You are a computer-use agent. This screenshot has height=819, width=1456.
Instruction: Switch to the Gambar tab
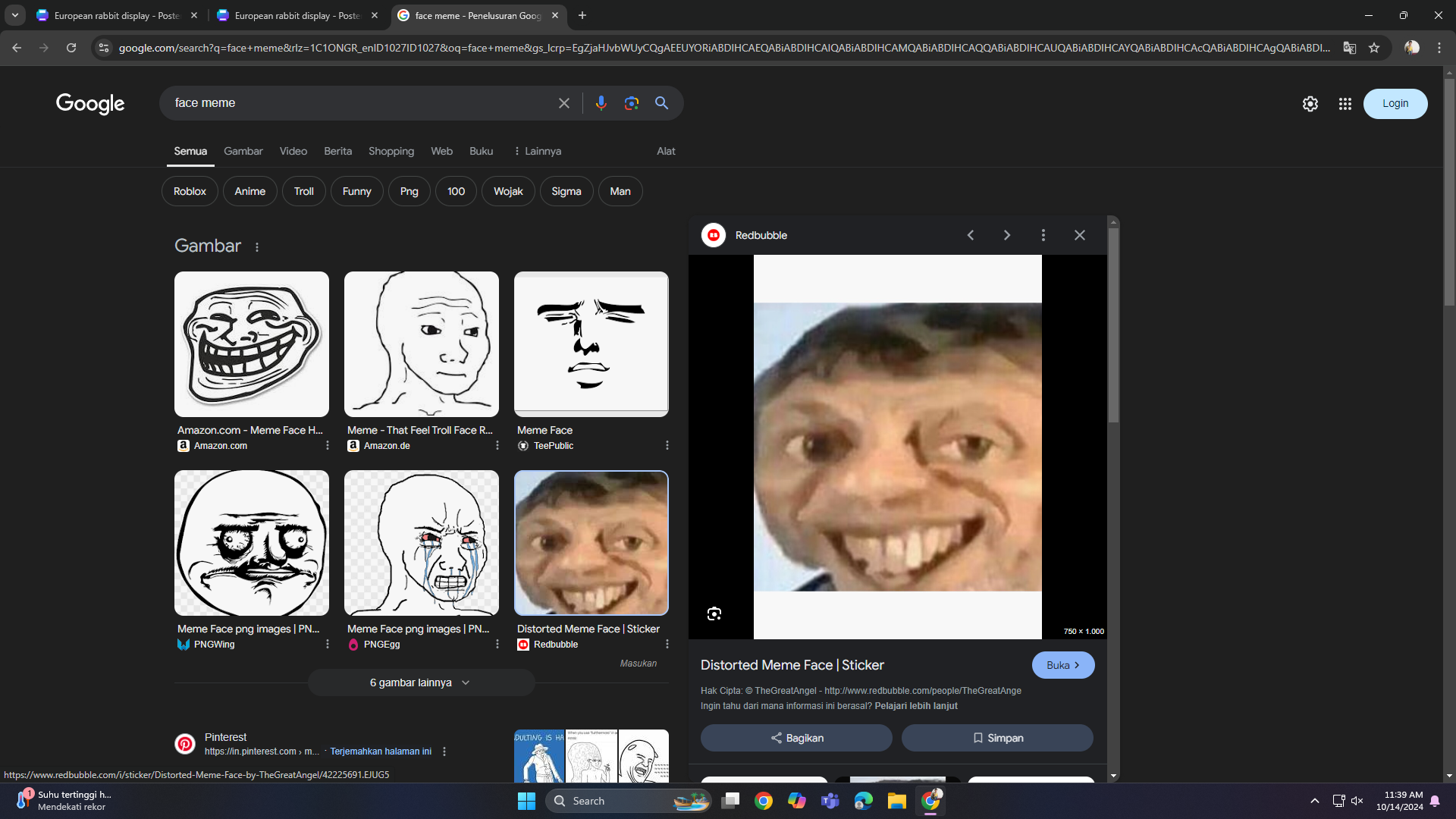243,151
